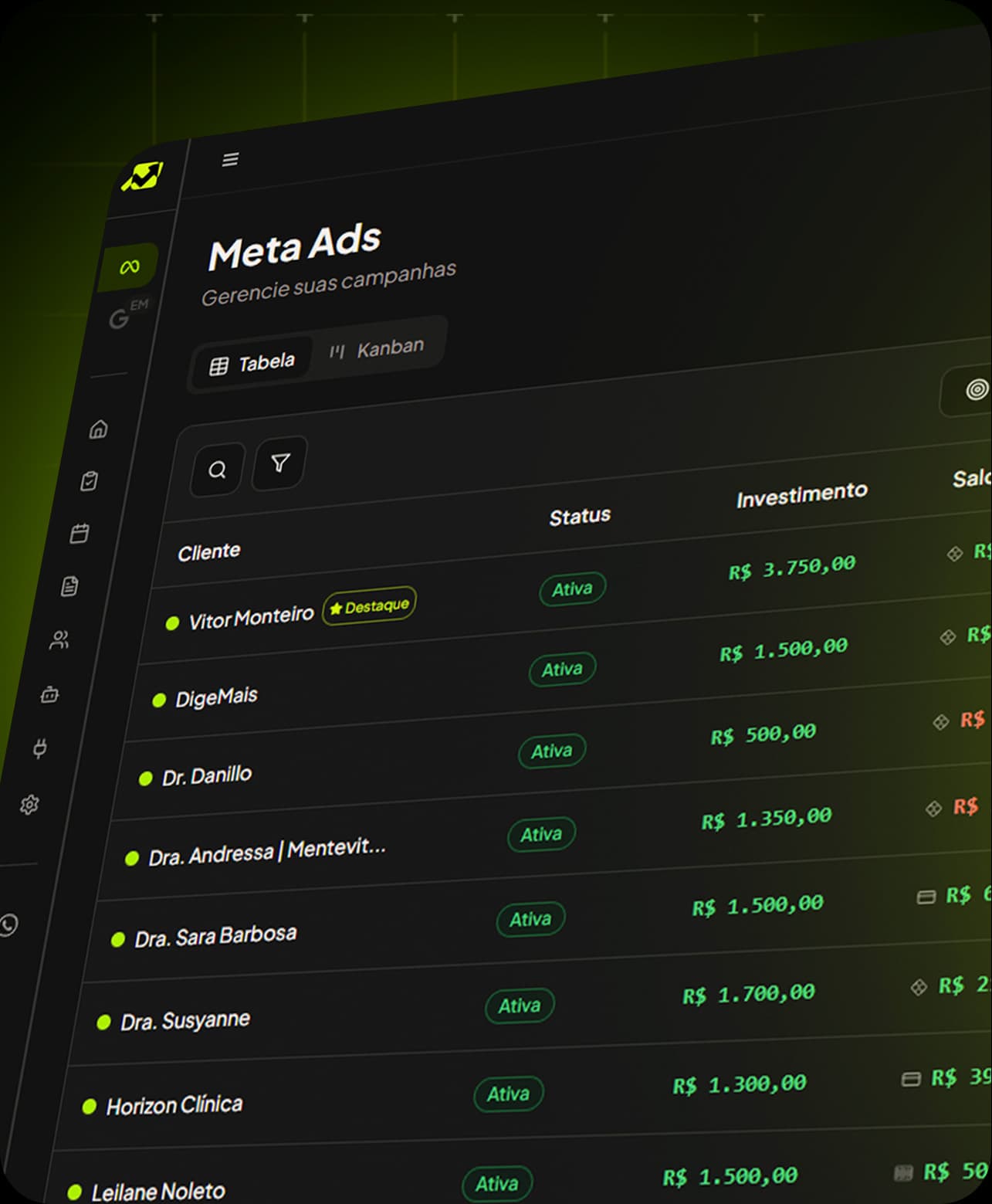The height and width of the screenshot is (1204, 992).
Task: Click the Ativa status for Vitor Monteiro
Action: tap(572, 589)
